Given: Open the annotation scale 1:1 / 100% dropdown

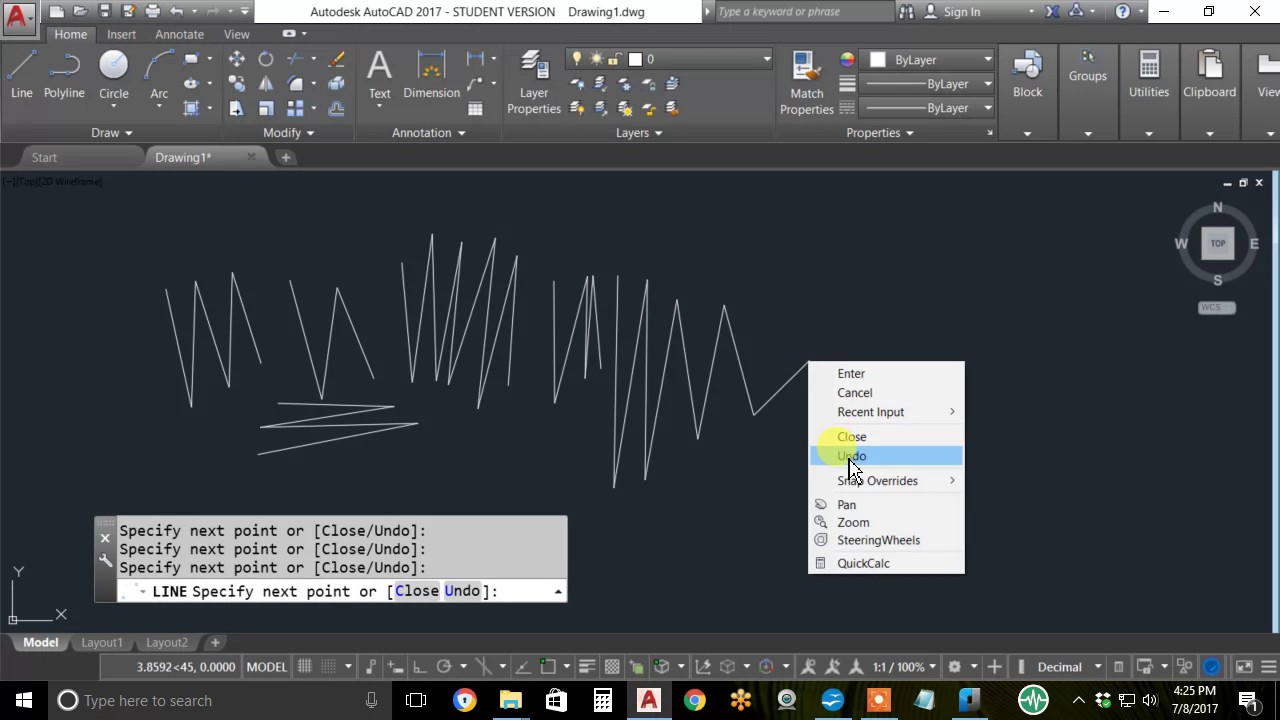Looking at the screenshot, I should coord(904,667).
